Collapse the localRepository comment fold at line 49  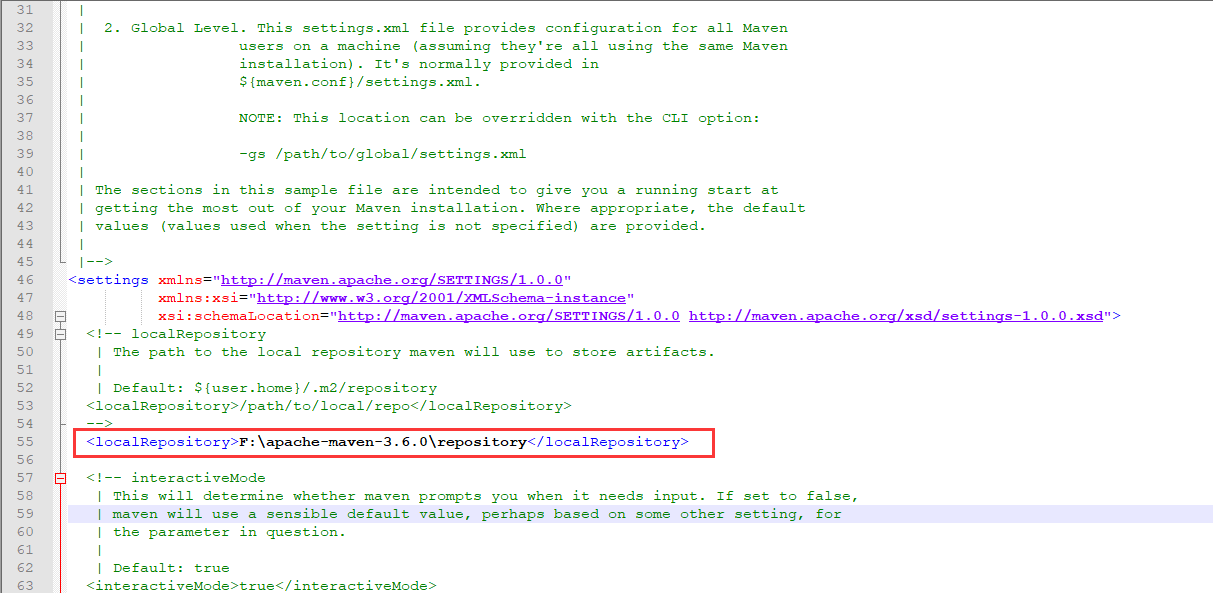pos(61,334)
